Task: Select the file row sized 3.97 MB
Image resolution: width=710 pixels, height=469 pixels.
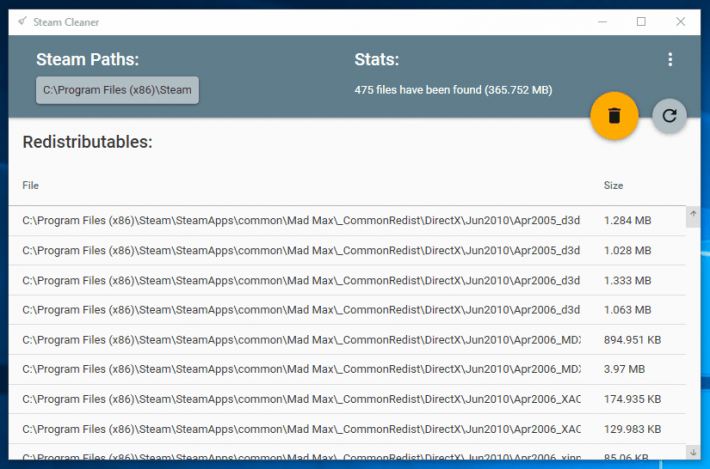Action: coord(347,369)
